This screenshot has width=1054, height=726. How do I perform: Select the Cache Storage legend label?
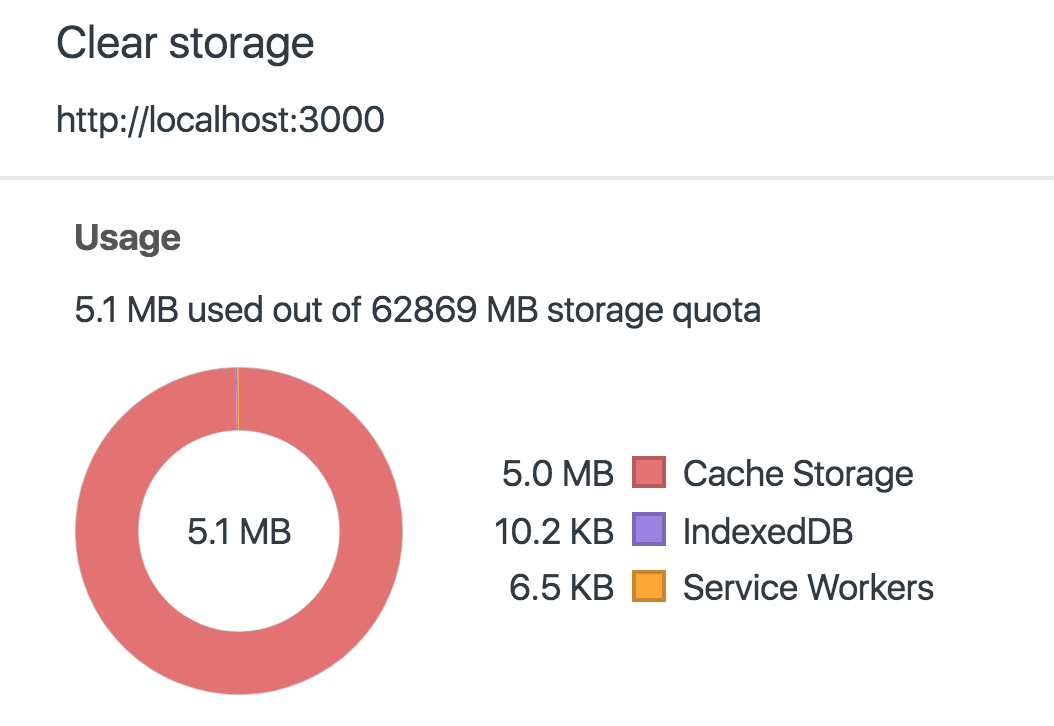click(x=798, y=473)
